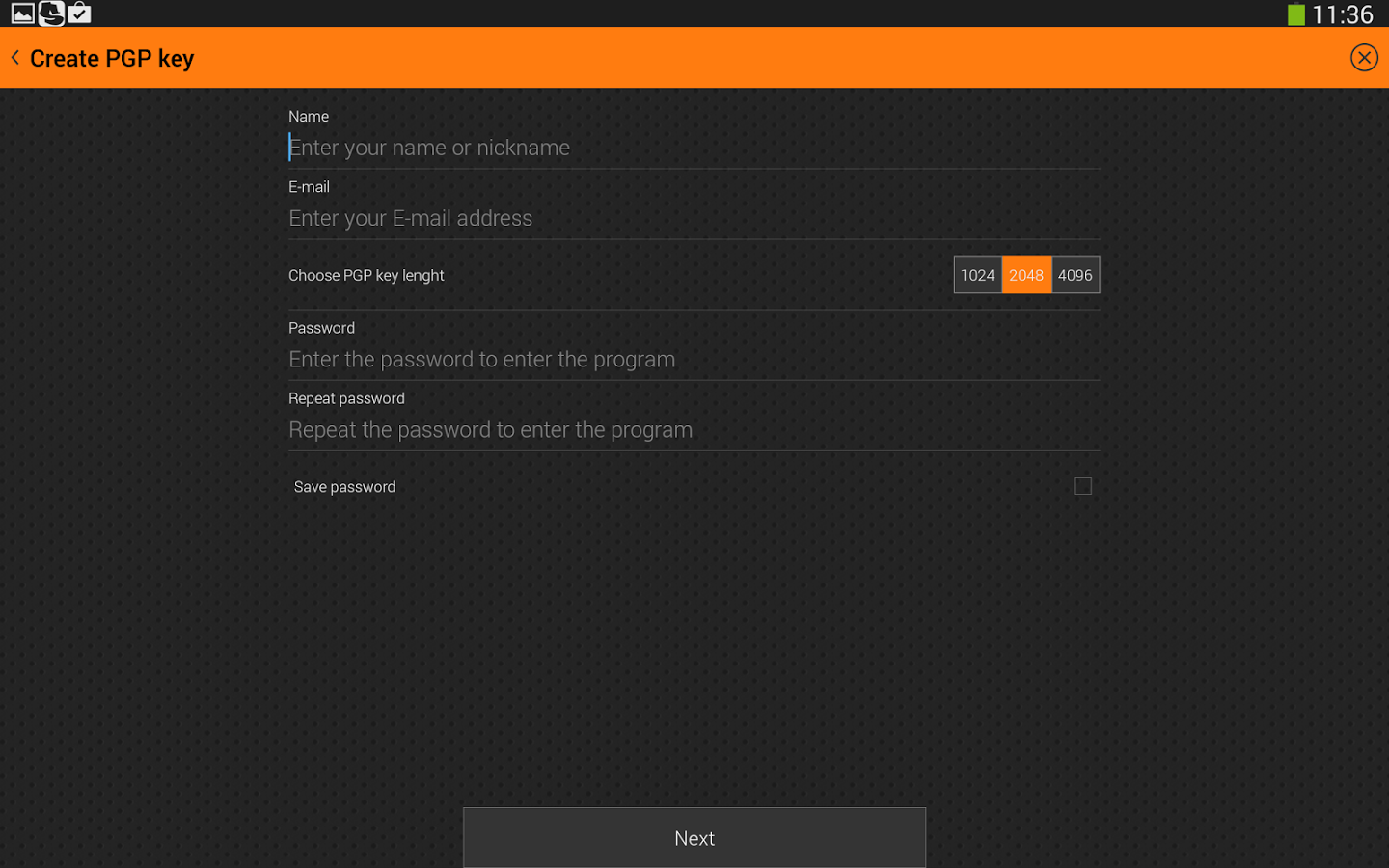The height and width of the screenshot is (868, 1389).
Task: Tap the rounded-square app notification icon
Action: [x=51, y=14]
